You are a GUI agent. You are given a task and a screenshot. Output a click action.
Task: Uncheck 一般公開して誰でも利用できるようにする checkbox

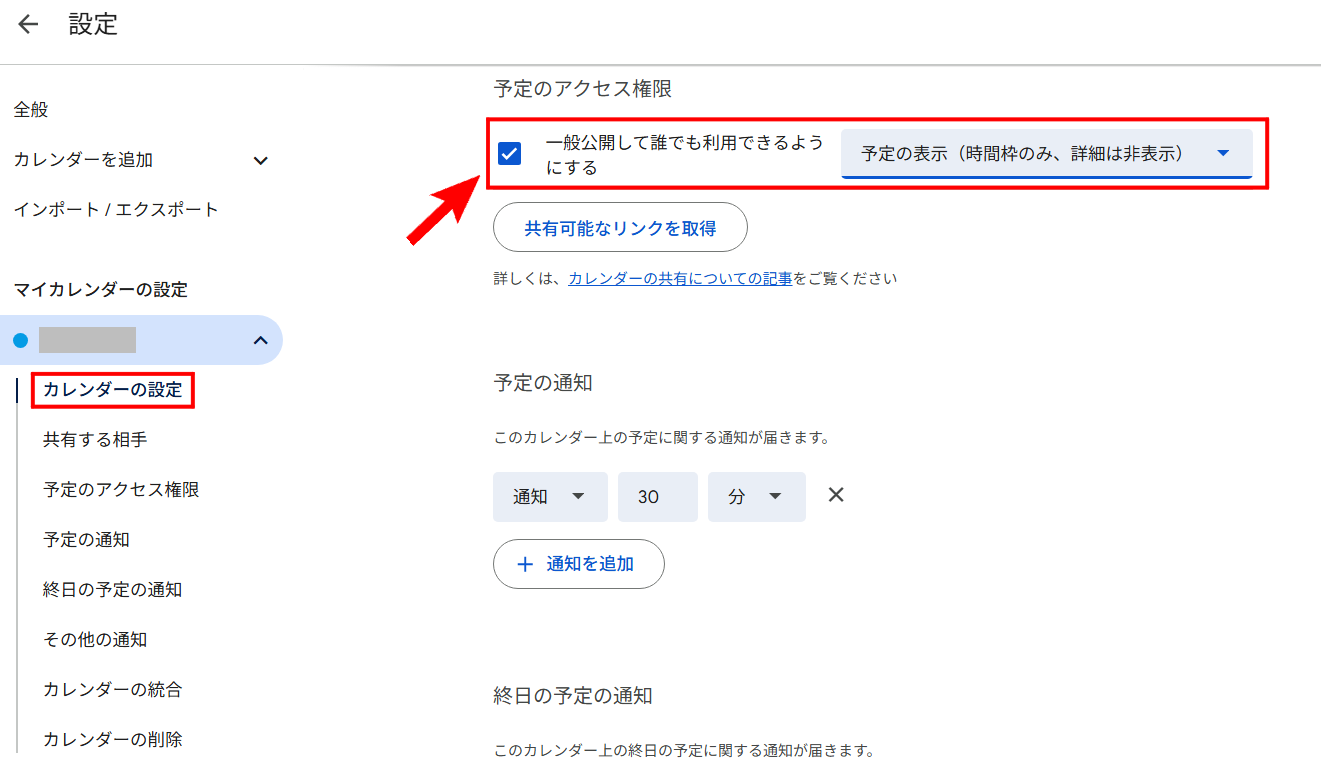click(x=510, y=154)
